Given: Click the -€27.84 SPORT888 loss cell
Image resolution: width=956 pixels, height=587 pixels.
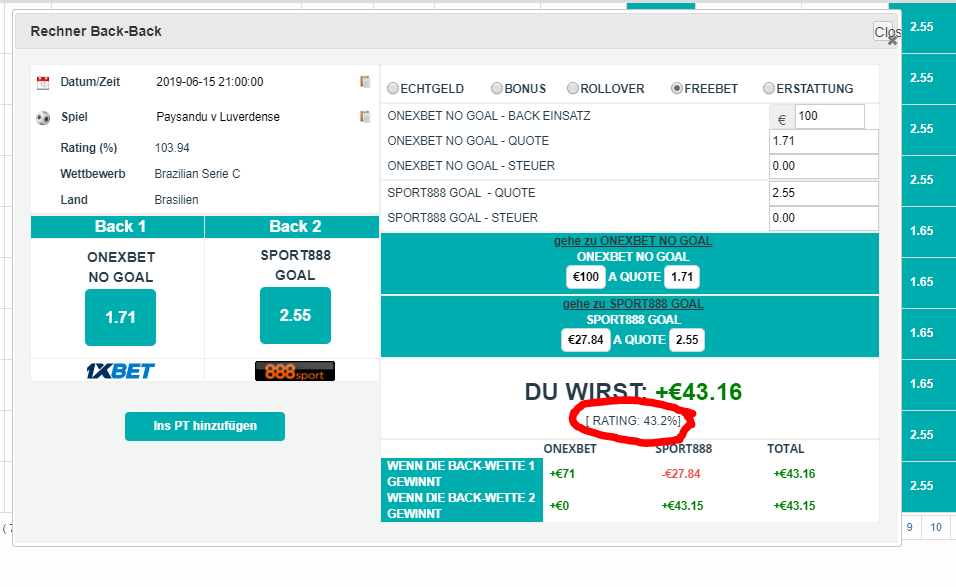Looking at the screenshot, I should (681, 474).
